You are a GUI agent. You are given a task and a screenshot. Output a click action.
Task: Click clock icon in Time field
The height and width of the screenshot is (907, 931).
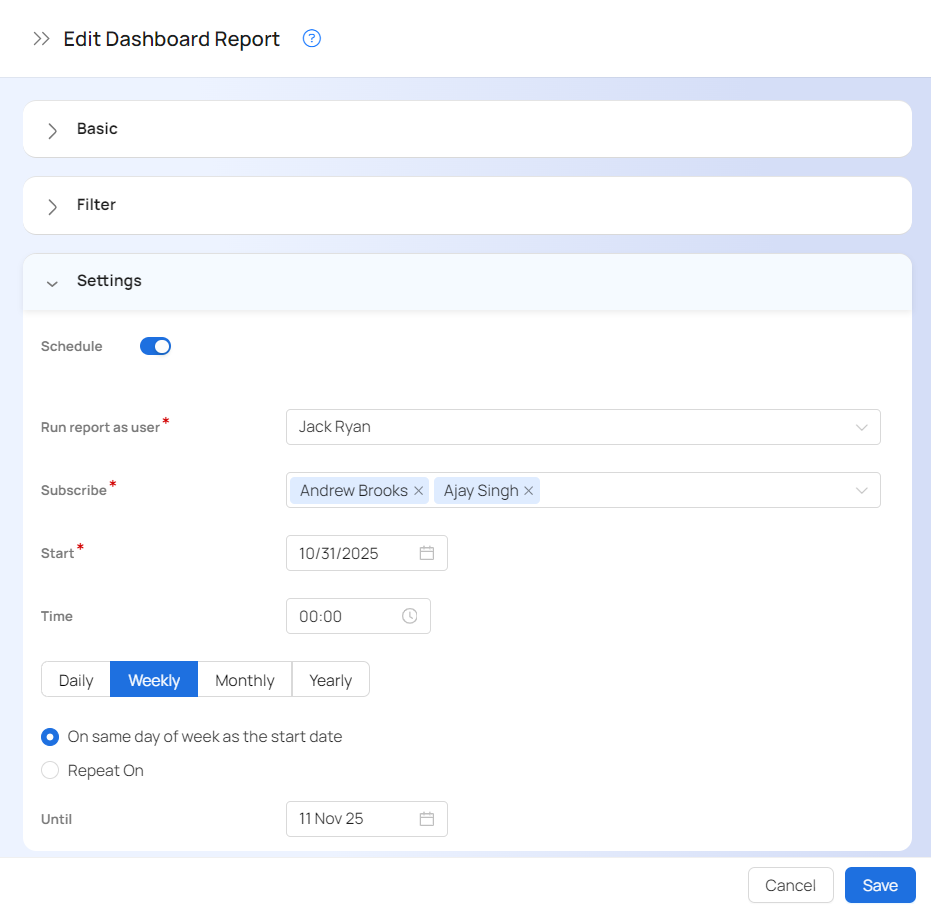[410, 616]
